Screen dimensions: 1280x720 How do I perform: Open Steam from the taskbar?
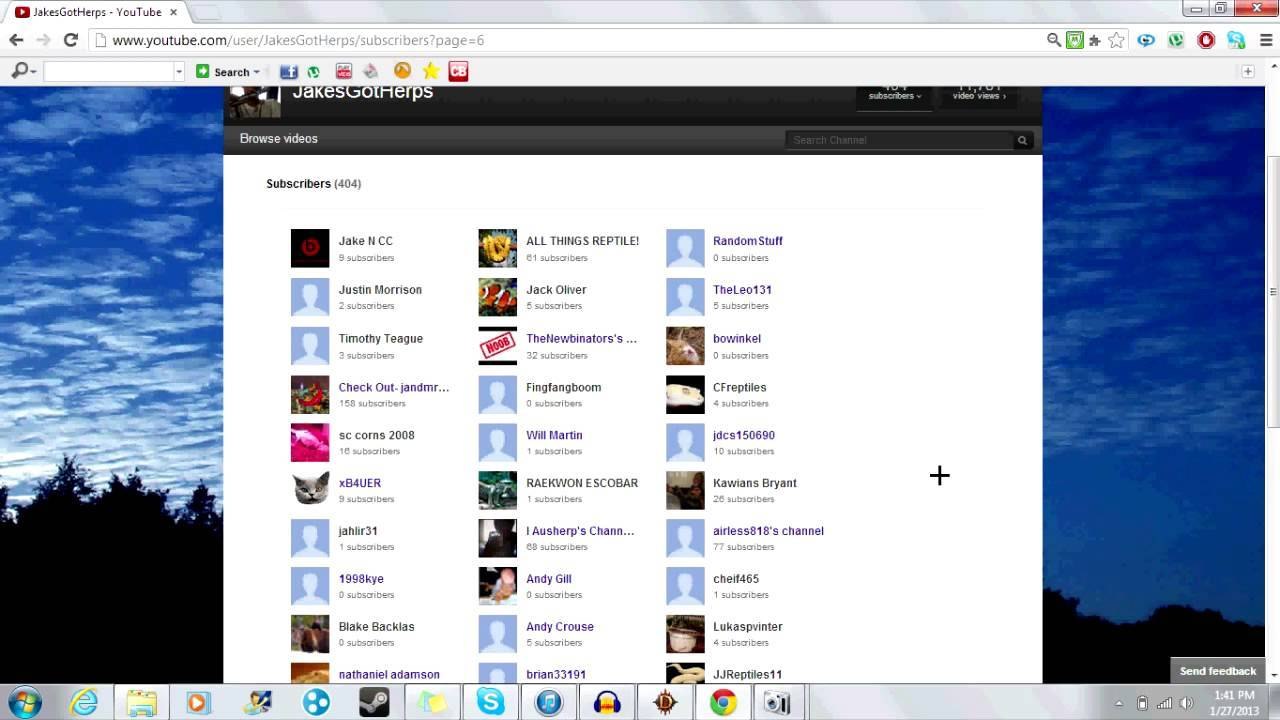(375, 702)
